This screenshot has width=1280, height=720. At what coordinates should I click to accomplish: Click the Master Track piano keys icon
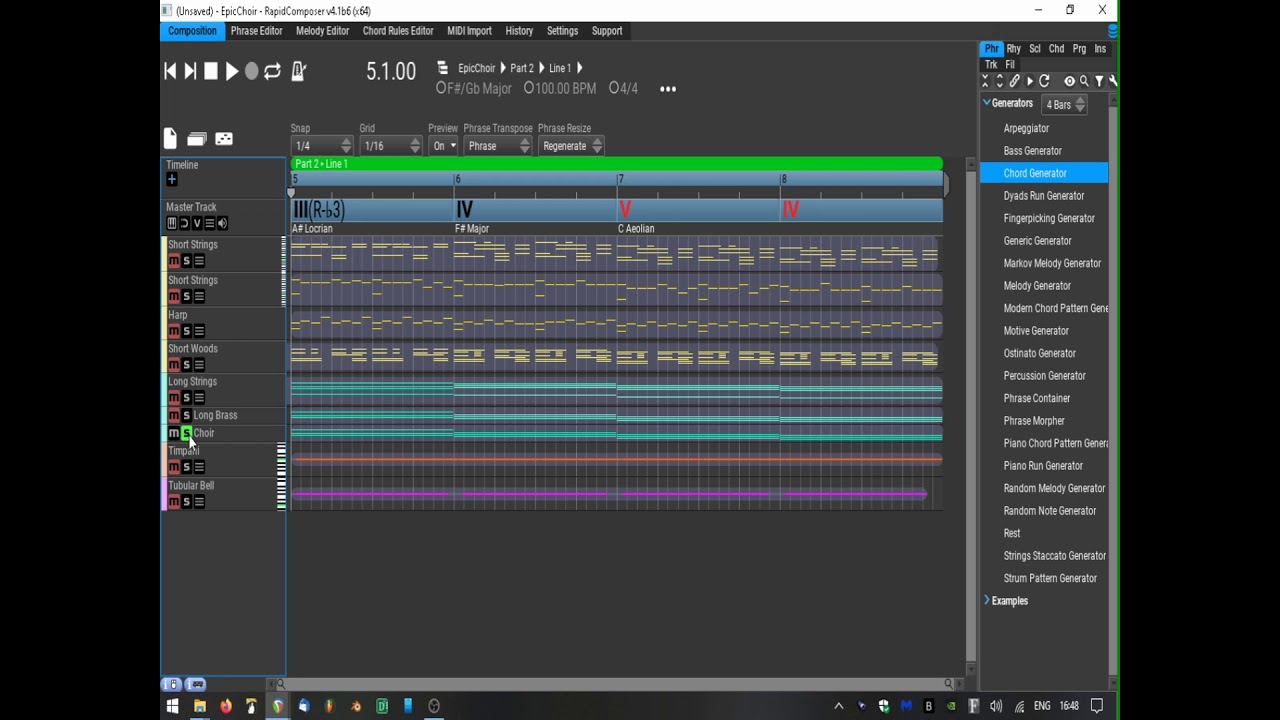click(x=172, y=223)
